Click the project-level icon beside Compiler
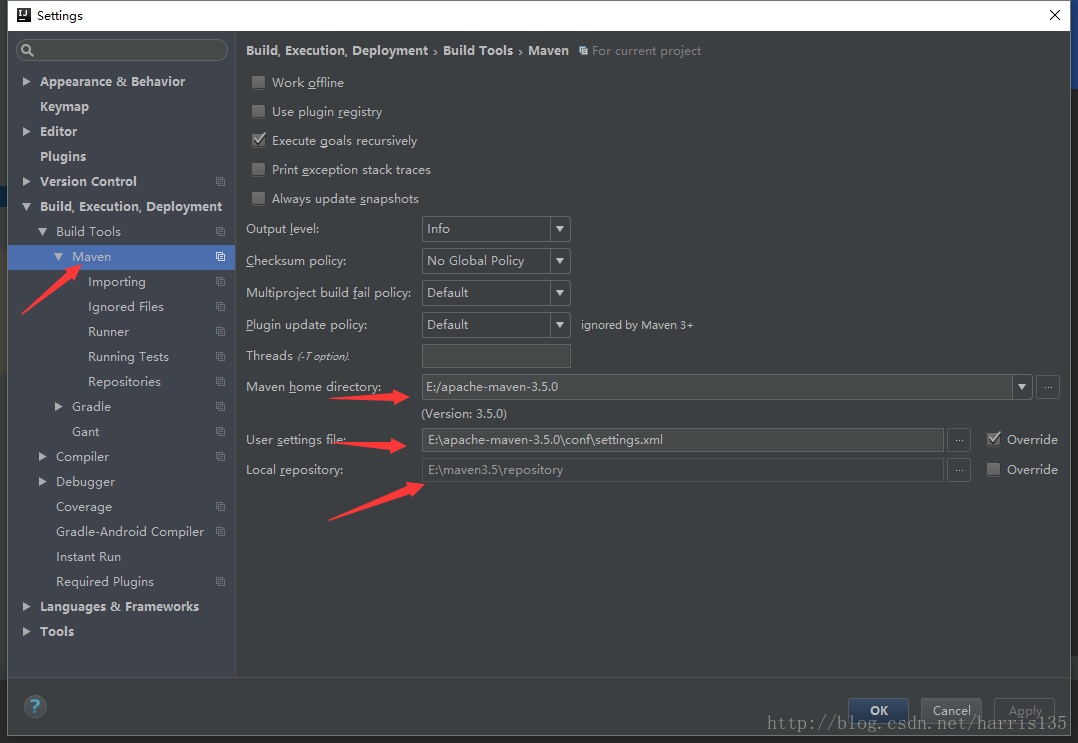1078x743 pixels. pos(221,456)
